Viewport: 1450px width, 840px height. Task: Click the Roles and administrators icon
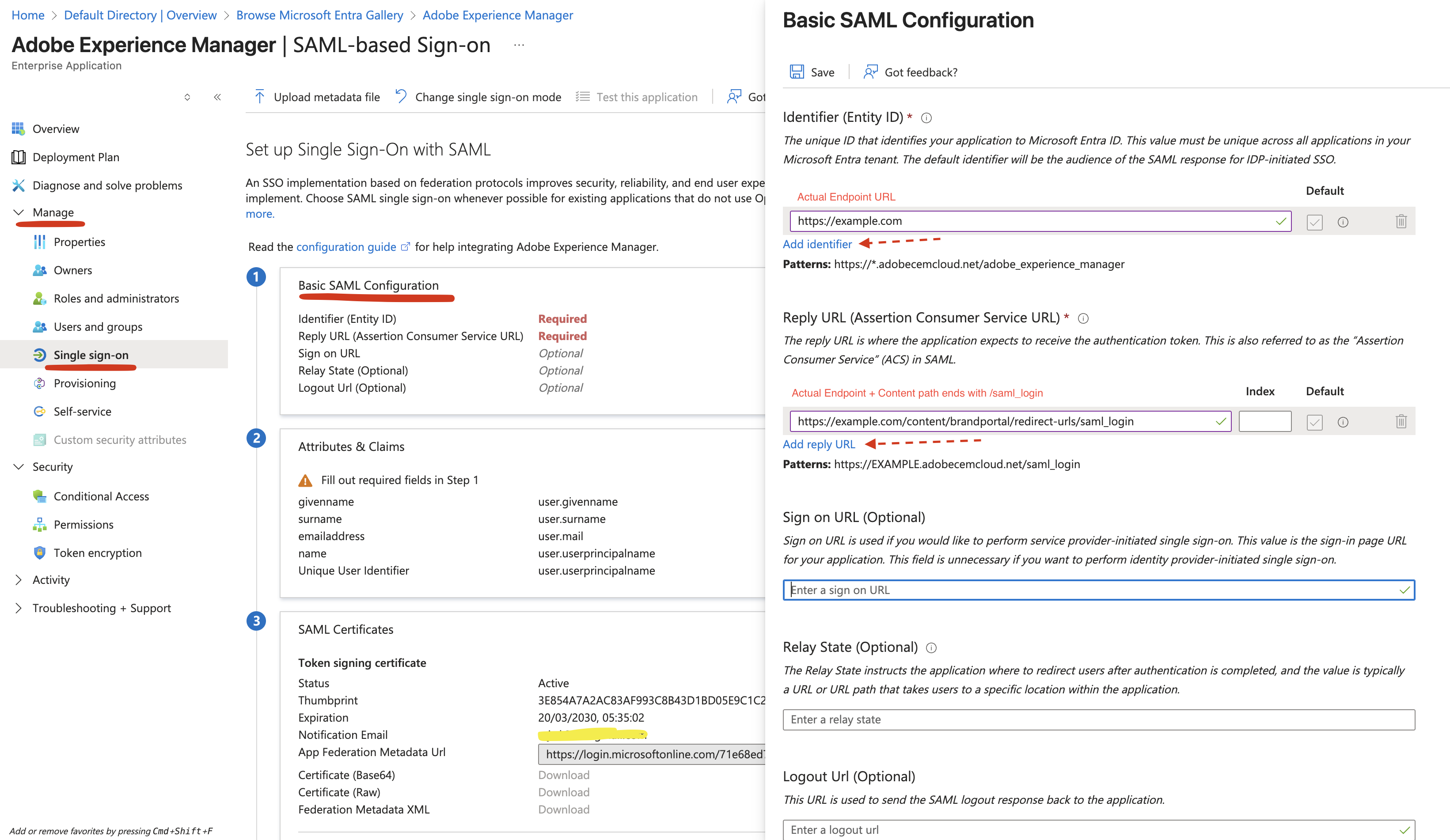pos(39,299)
